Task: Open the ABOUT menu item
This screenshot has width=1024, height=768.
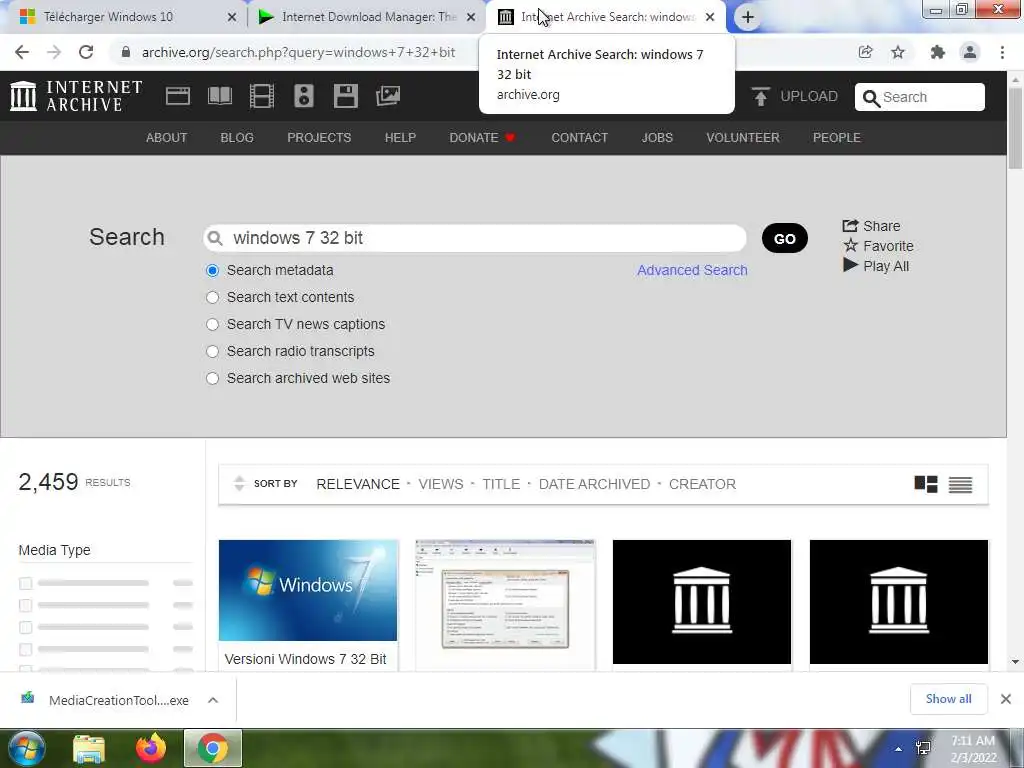Action: click(167, 138)
